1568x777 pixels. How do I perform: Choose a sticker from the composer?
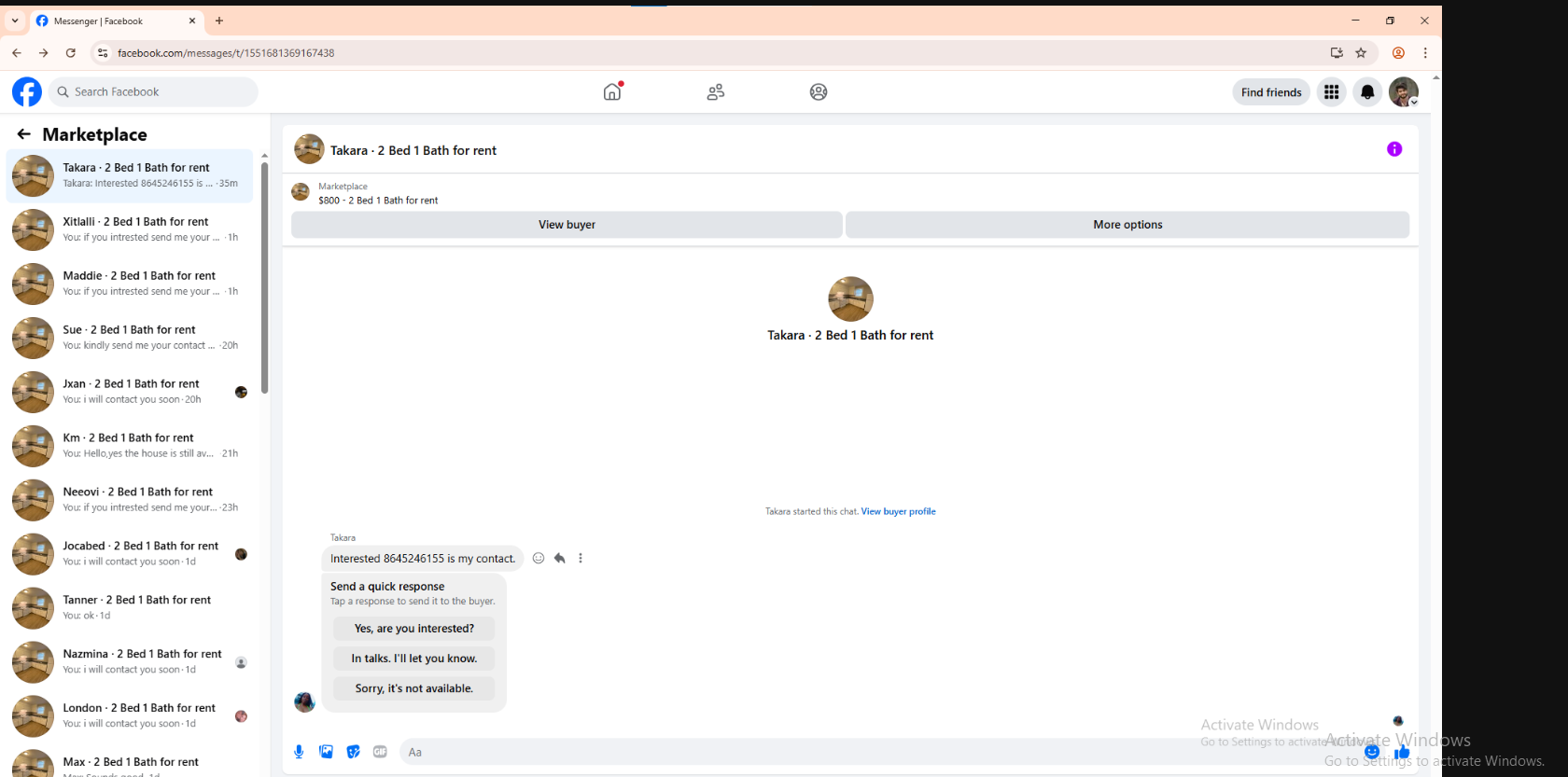(353, 752)
